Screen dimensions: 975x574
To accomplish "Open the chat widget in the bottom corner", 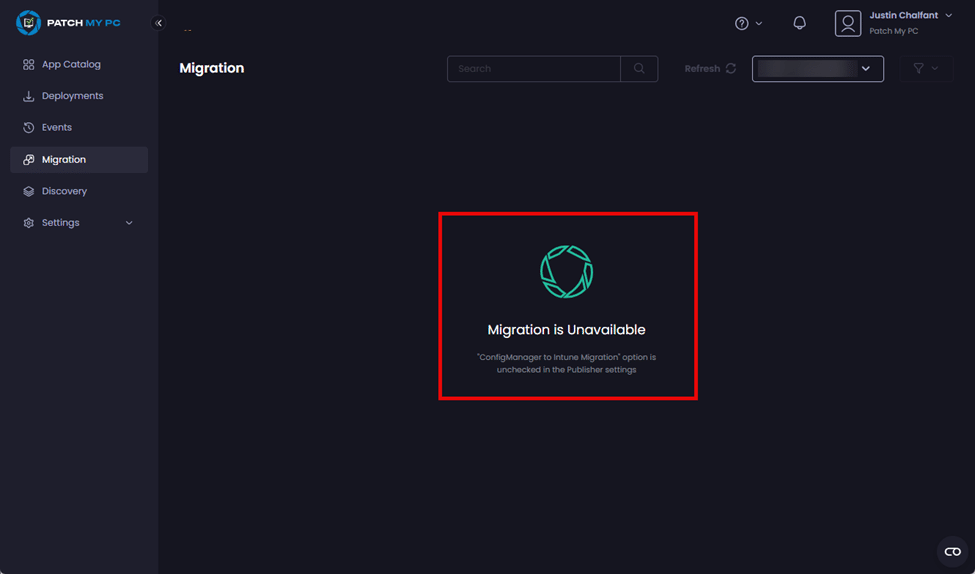I will tap(952, 552).
